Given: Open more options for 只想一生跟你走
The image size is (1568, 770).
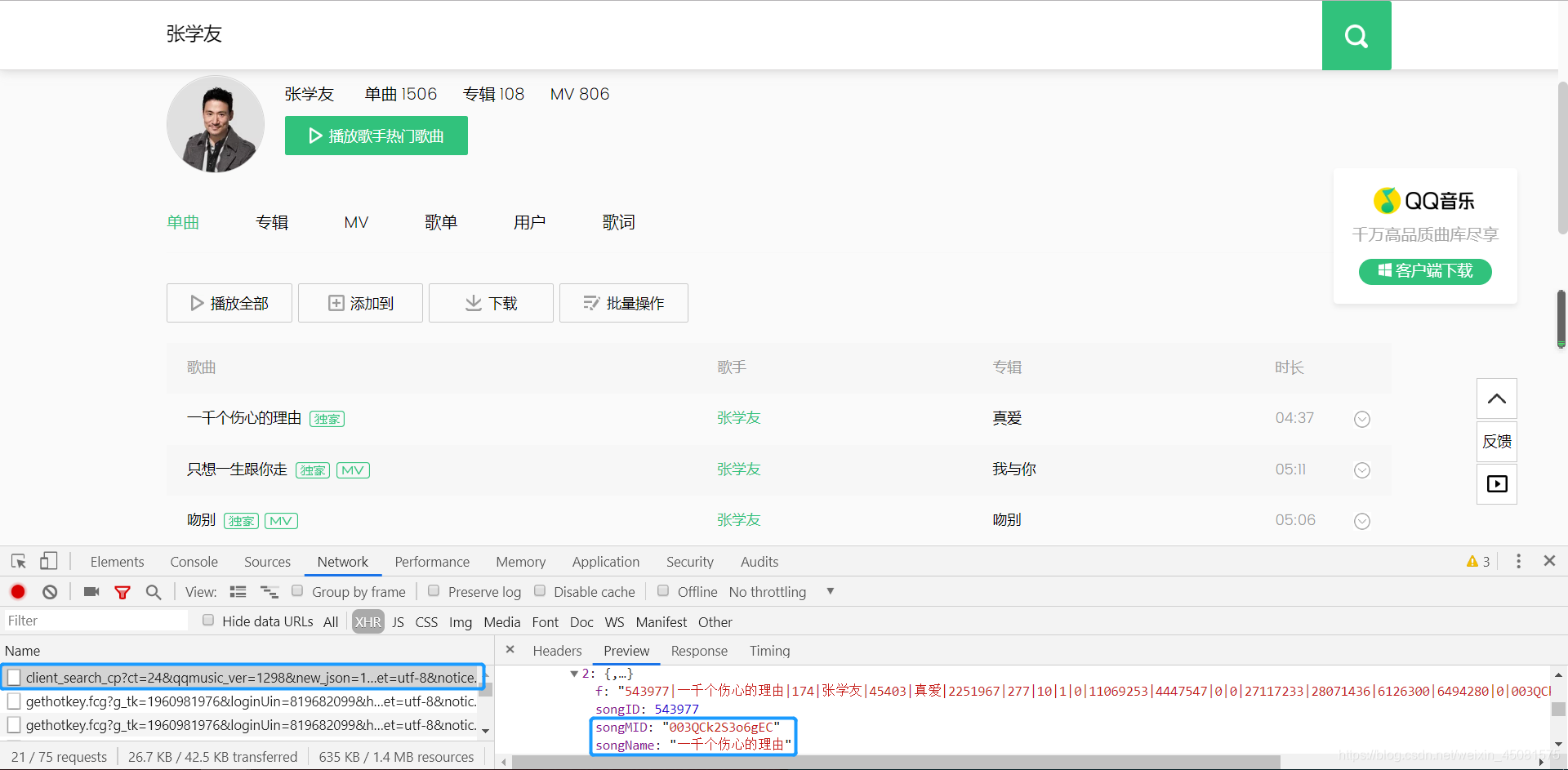Looking at the screenshot, I should point(1362,470).
